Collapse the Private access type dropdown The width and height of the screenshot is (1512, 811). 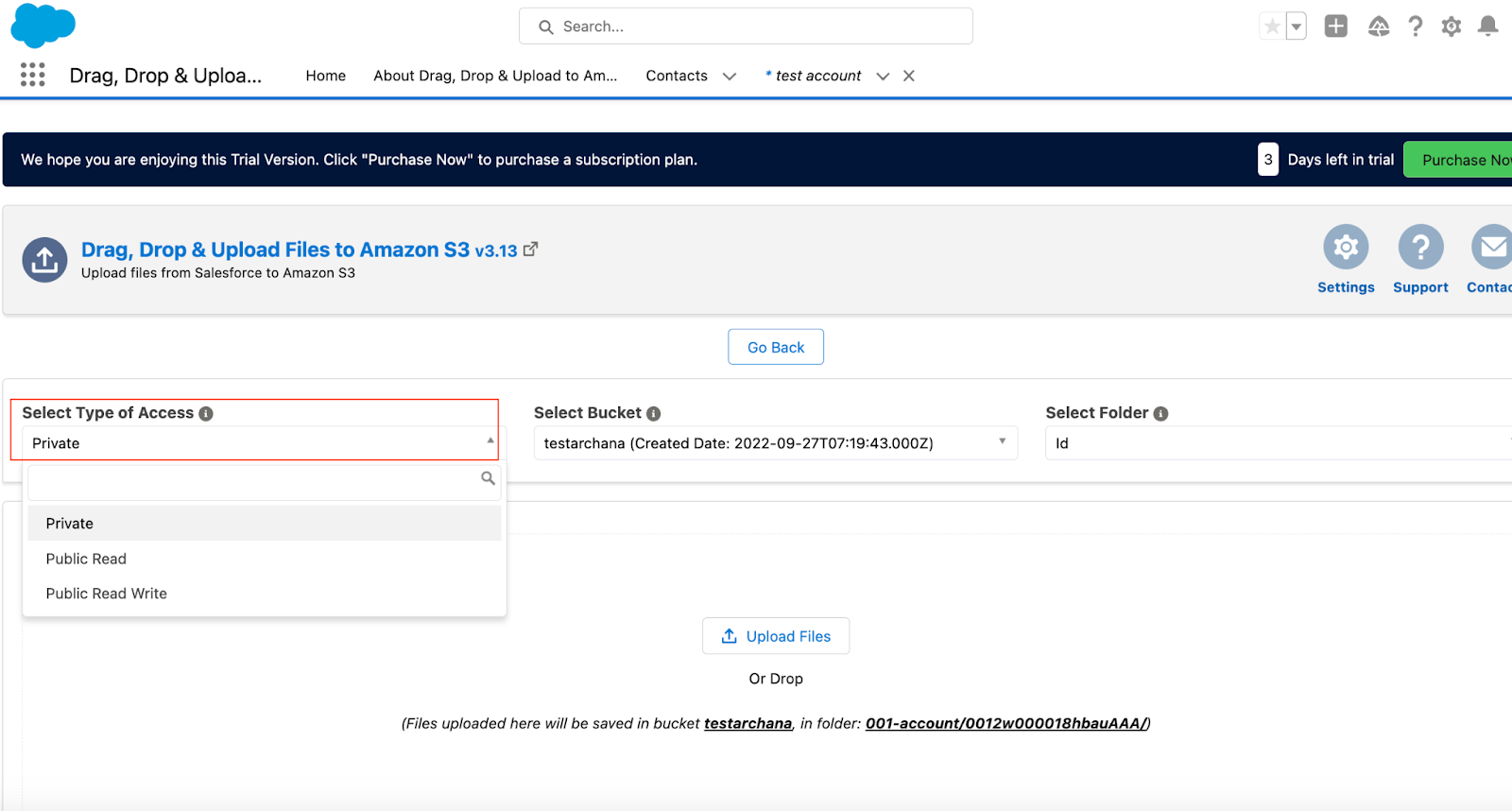tap(265, 443)
